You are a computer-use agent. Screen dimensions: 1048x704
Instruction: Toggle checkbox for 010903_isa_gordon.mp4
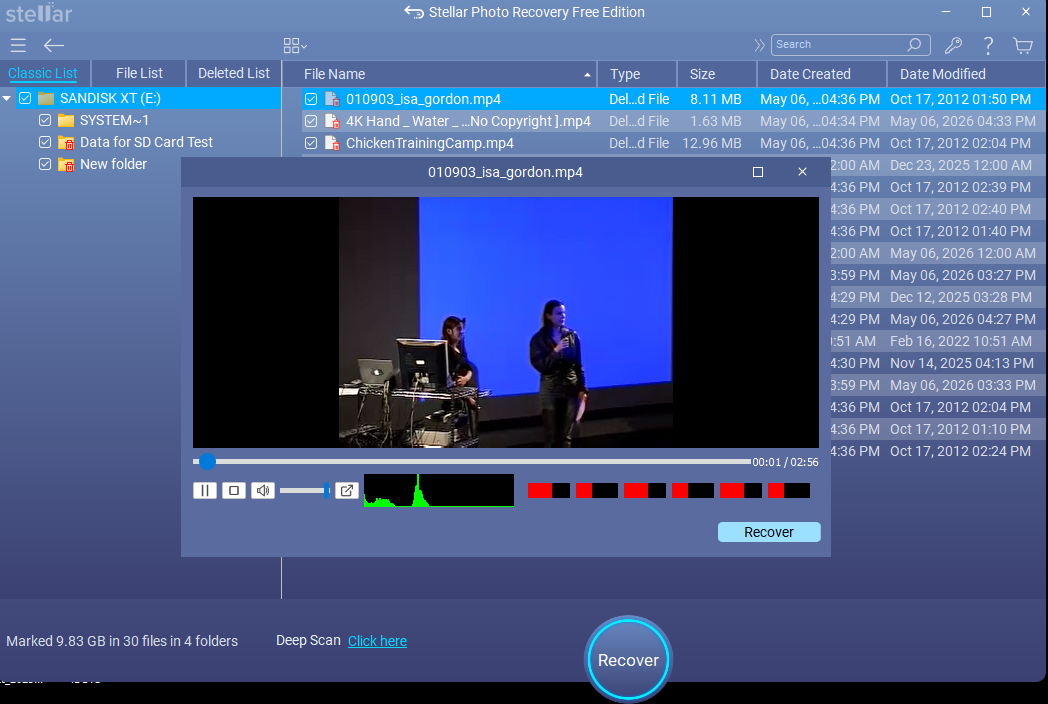(311, 99)
